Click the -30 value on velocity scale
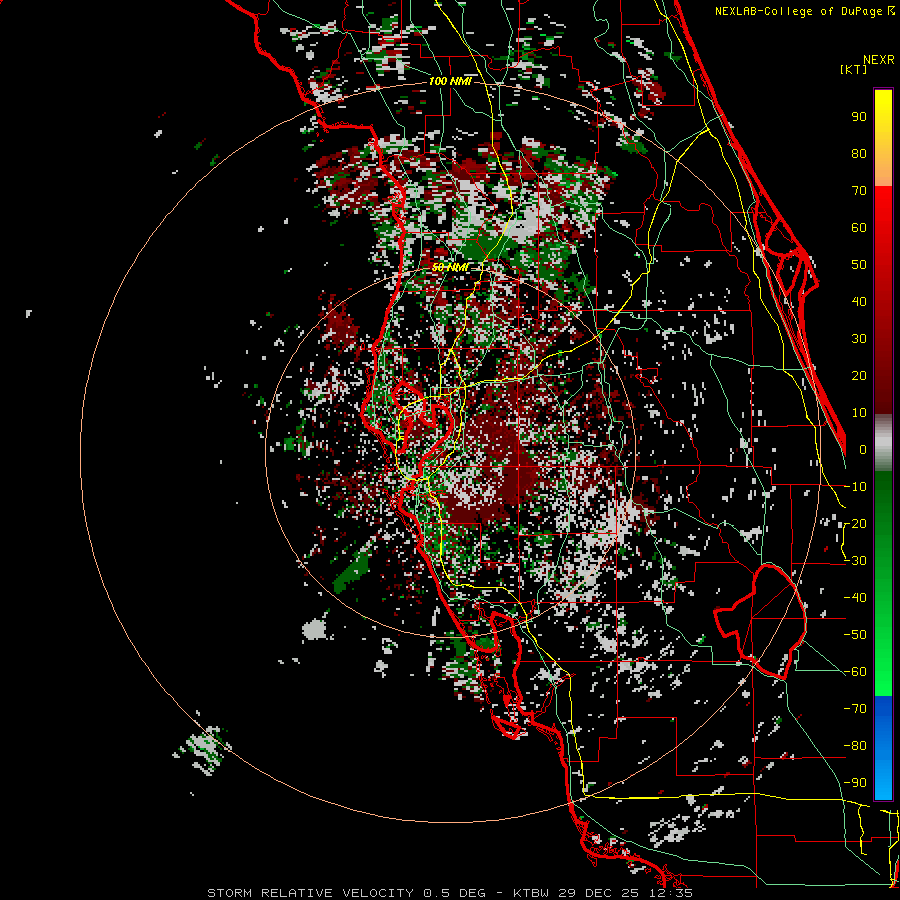 pyautogui.click(x=855, y=561)
